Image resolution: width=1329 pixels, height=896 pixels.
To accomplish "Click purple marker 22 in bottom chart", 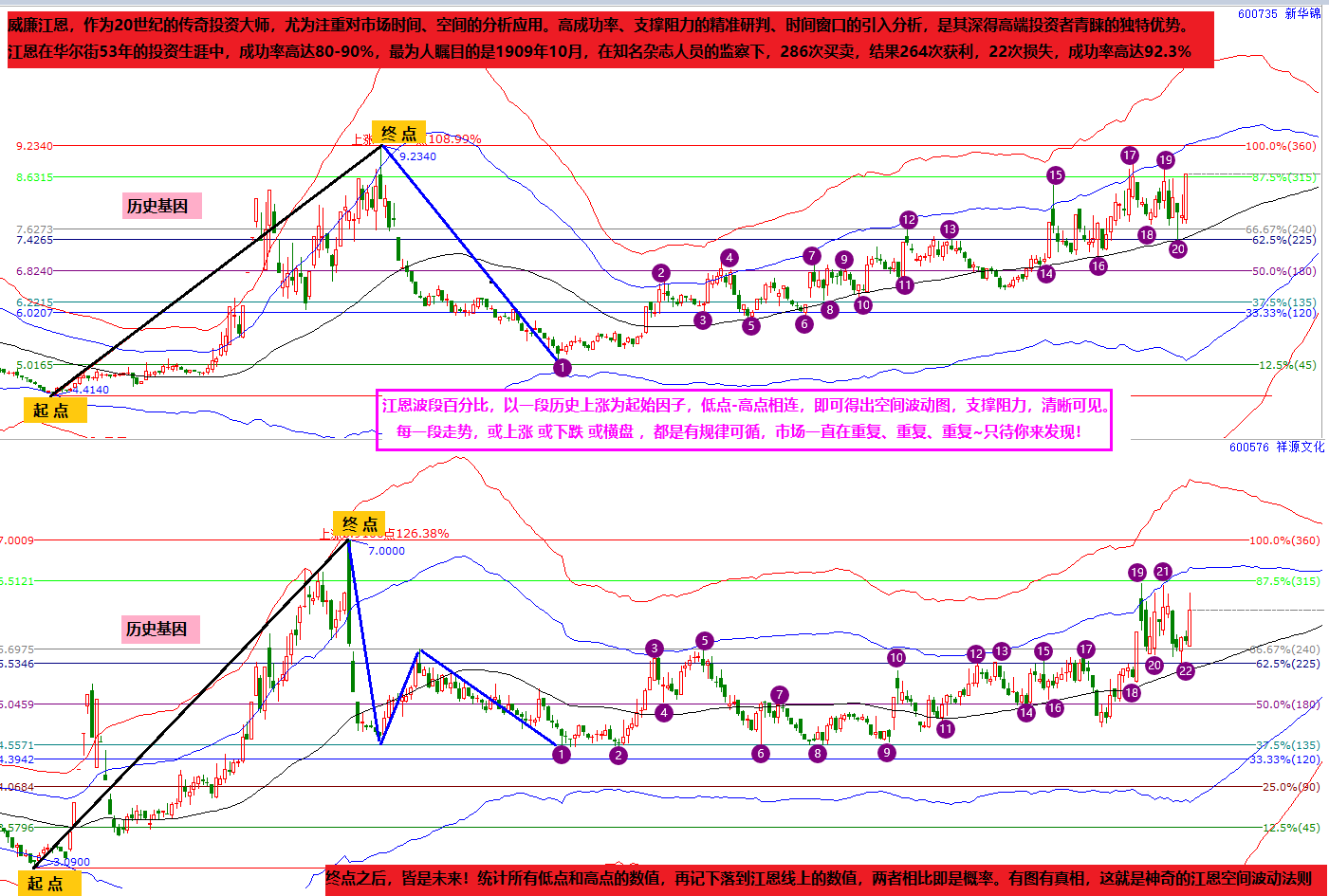I will (1186, 671).
